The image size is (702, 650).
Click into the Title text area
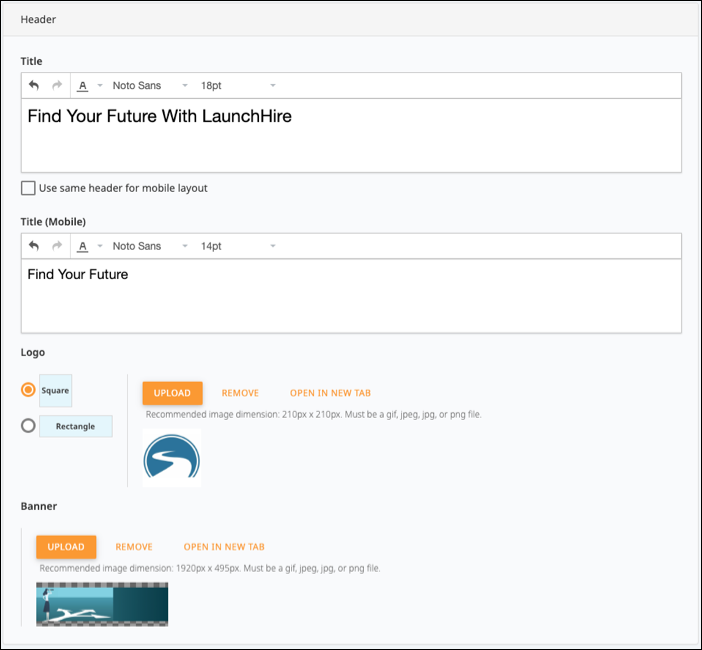351,135
